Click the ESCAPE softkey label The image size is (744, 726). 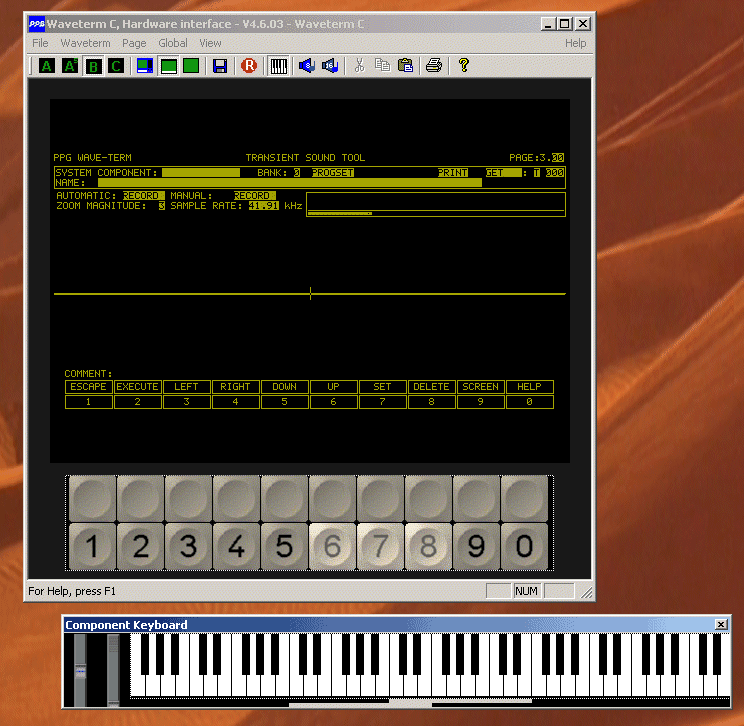click(x=89, y=387)
